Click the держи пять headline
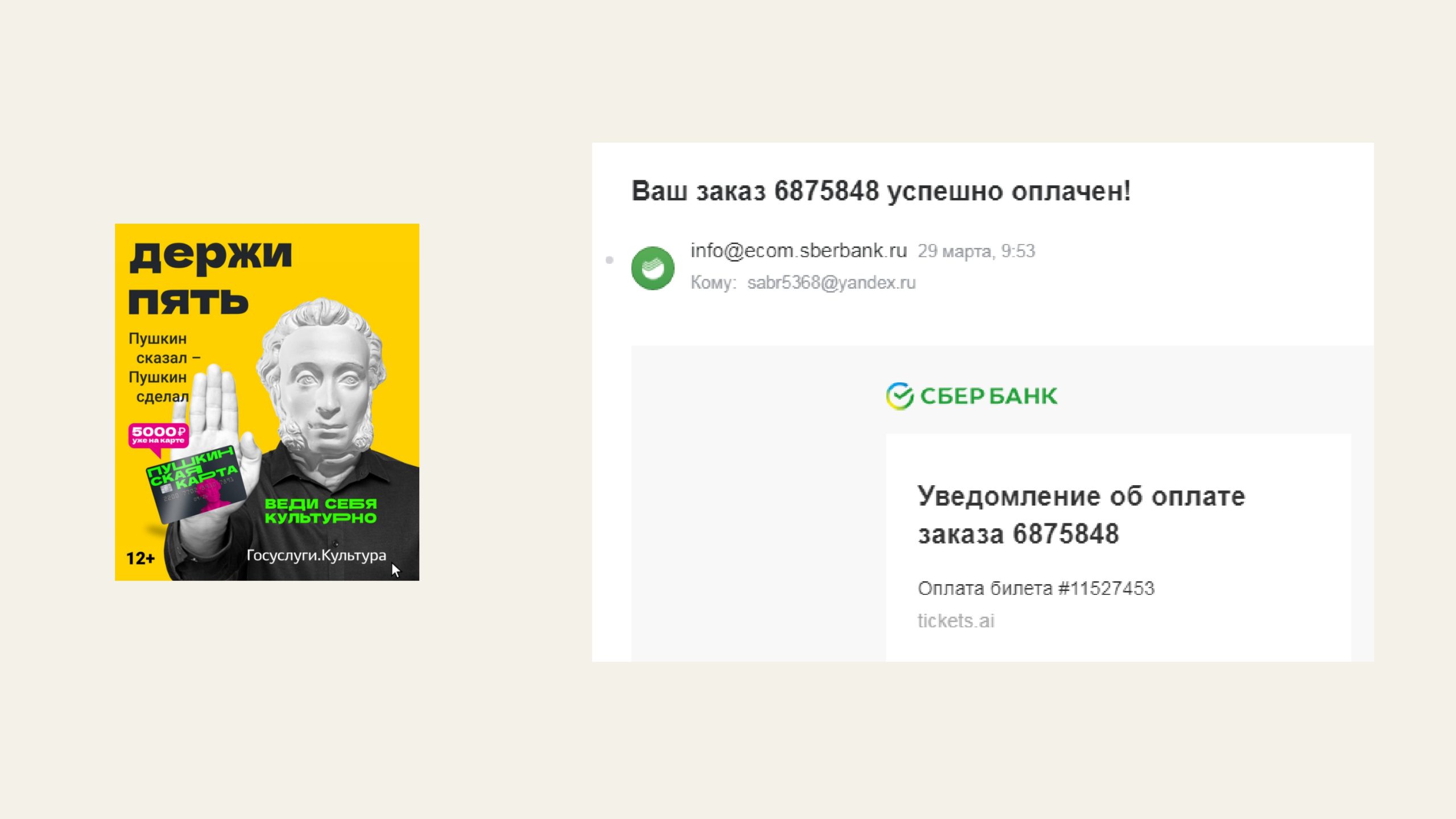This screenshot has height=819, width=1456. coord(210,277)
